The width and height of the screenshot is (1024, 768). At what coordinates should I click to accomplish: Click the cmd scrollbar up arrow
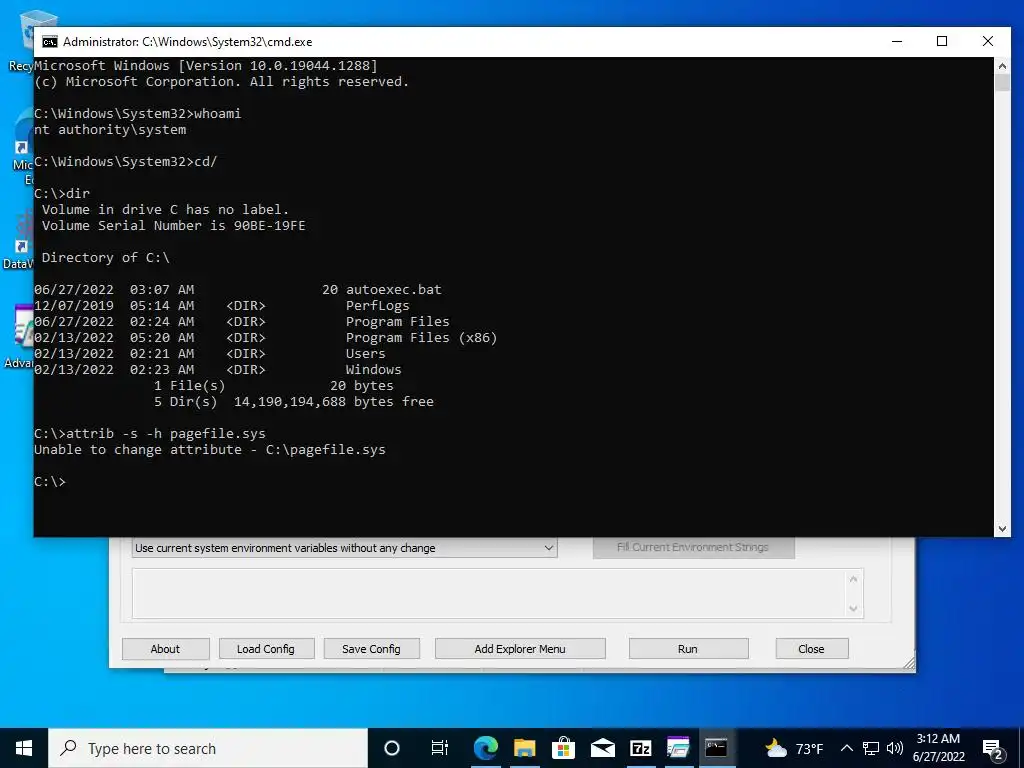(1002, 65)
